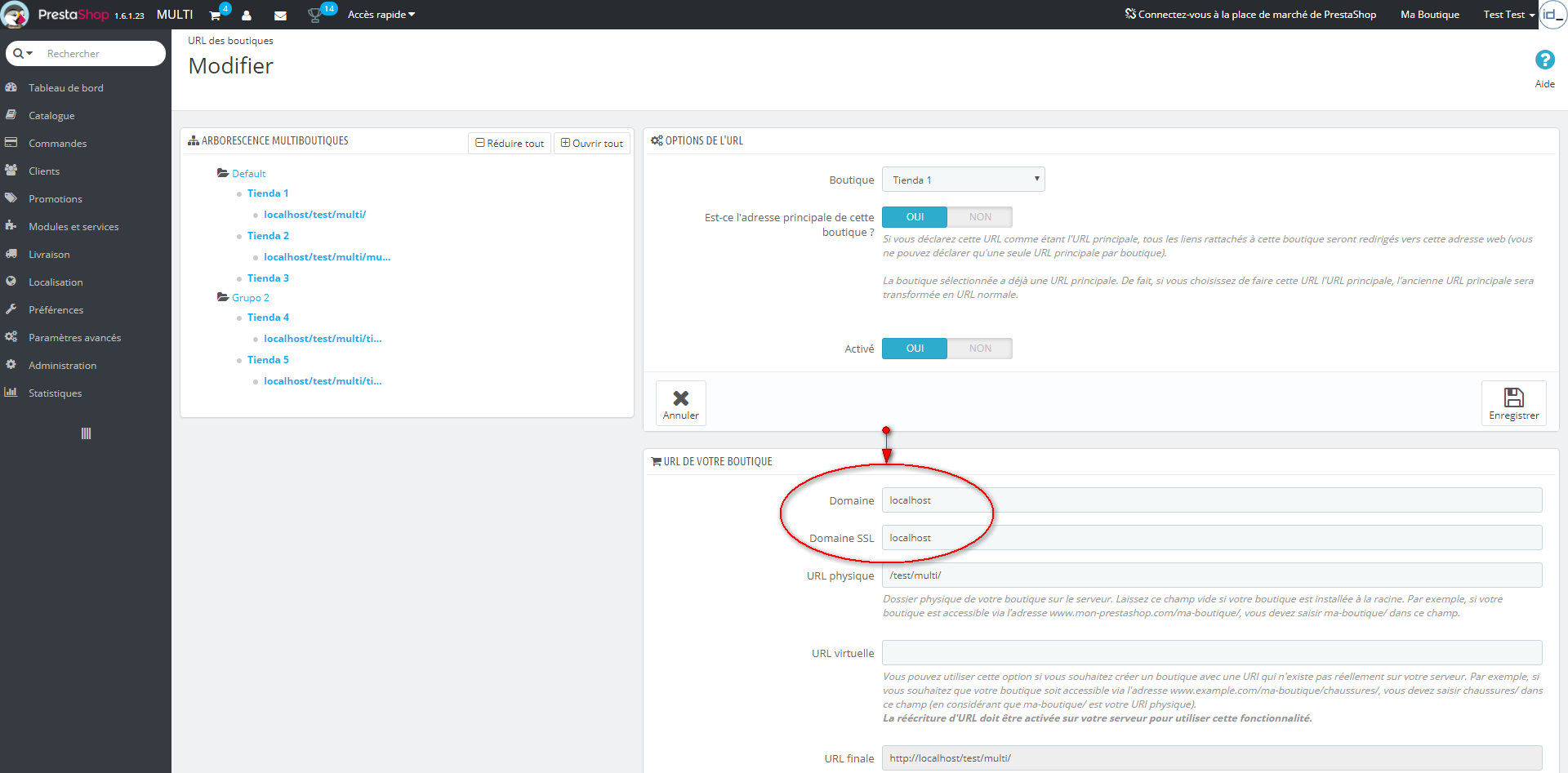The height and width of the screenshot is (773, 1568).
Task: Click the Annuler button
Action: click(x=681, y=403)
